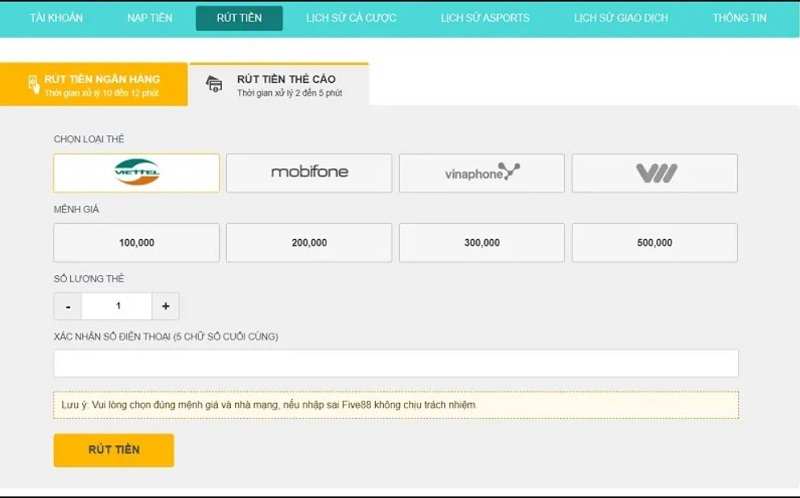Pick the 300,000 denomination option
Viewport: 800px width, 498px height.
481,243
